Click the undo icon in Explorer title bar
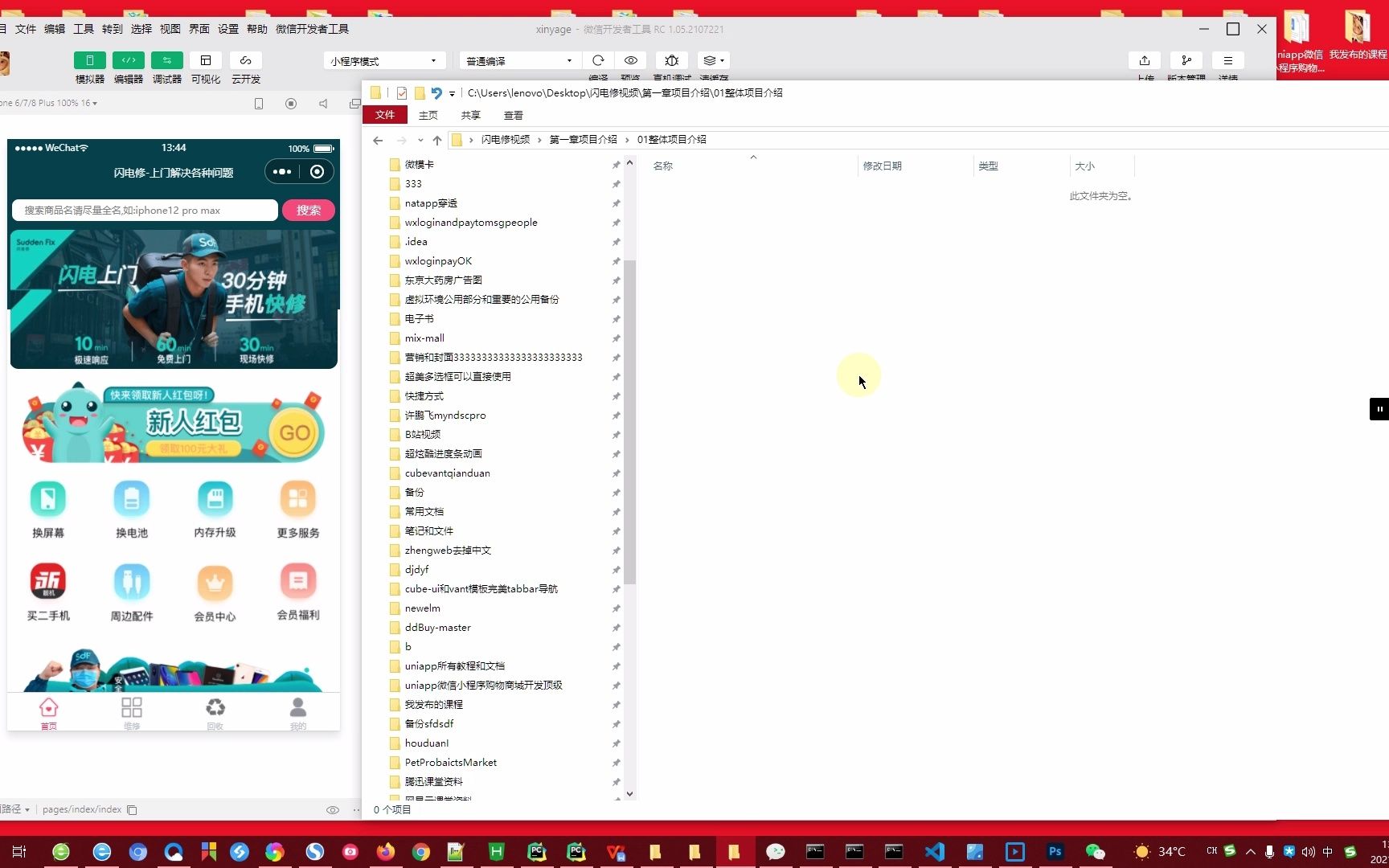Image resolution: width=1389 pixels, height=868 pixels. [436, 93]
